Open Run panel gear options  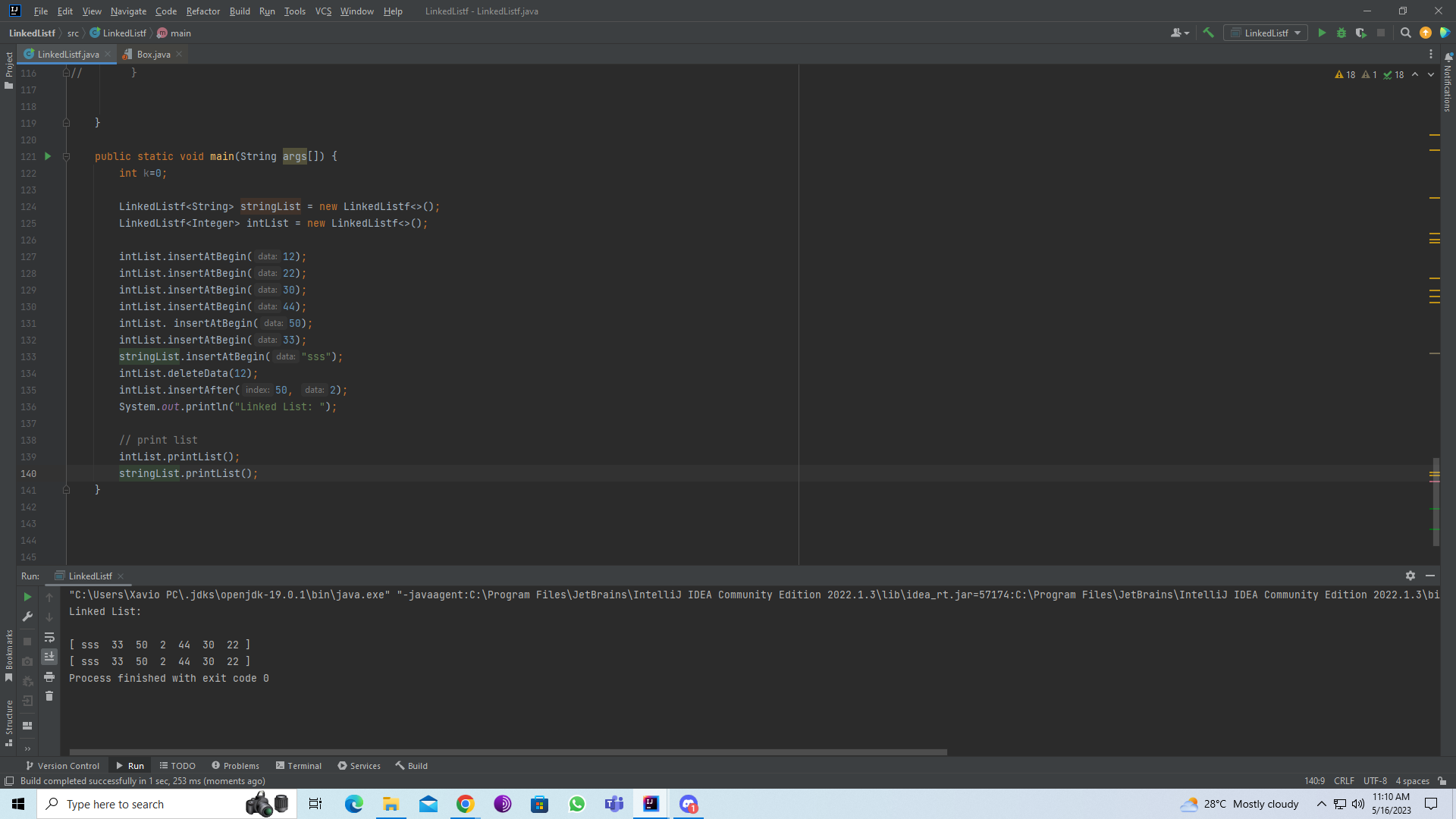pos(1410,576)
